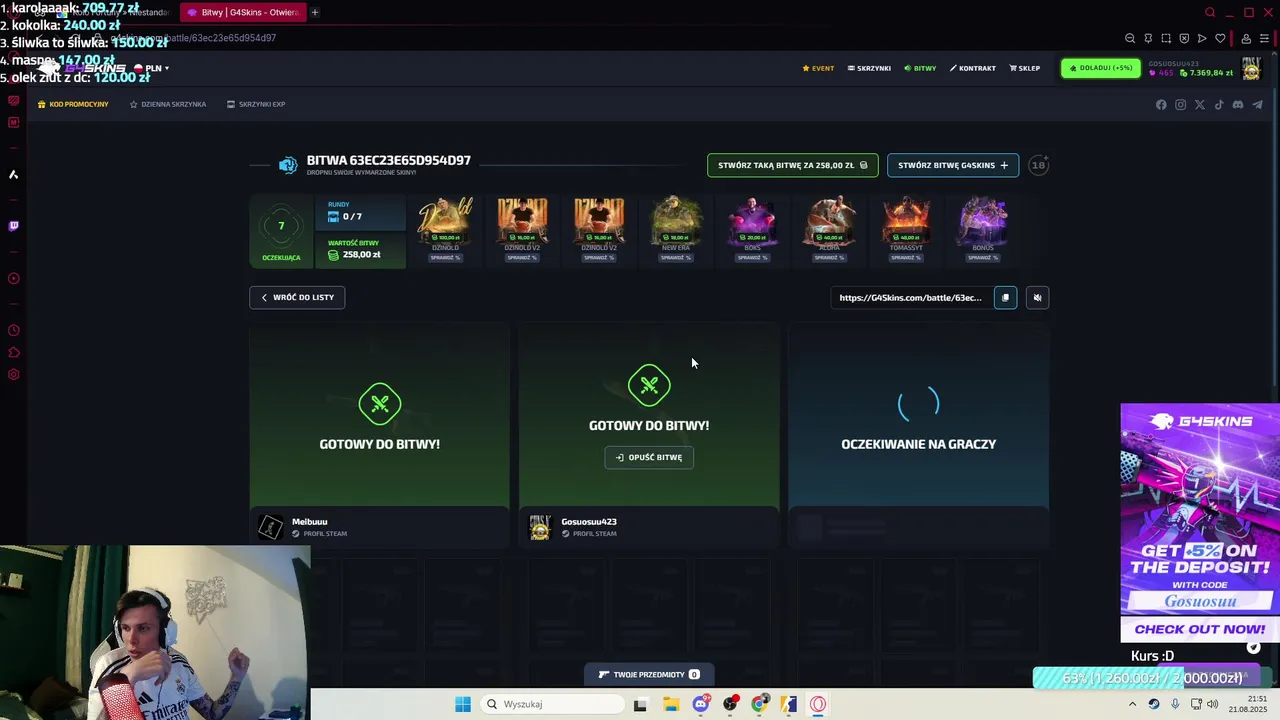Click the browser heart bookmark icon

click(x=1220, y=38)
